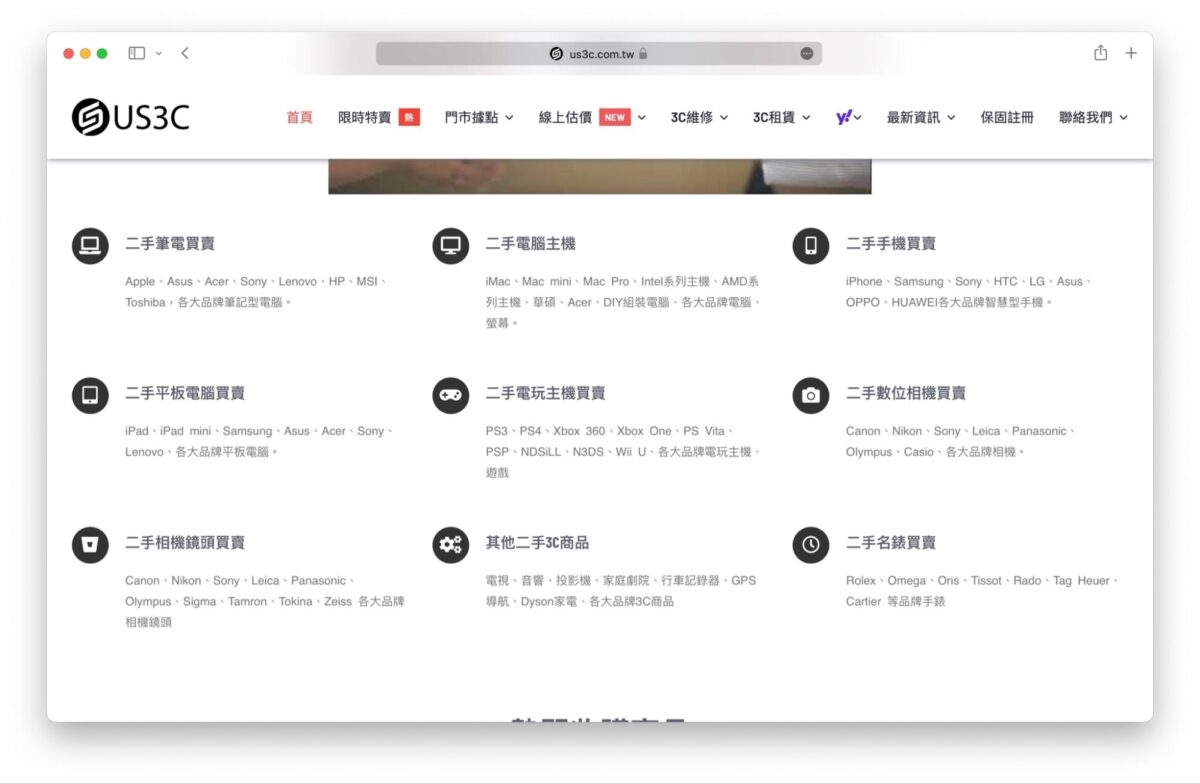Click the clock icon beside 二手名錶買賣

pyautogui.click(x=811, y=545)
